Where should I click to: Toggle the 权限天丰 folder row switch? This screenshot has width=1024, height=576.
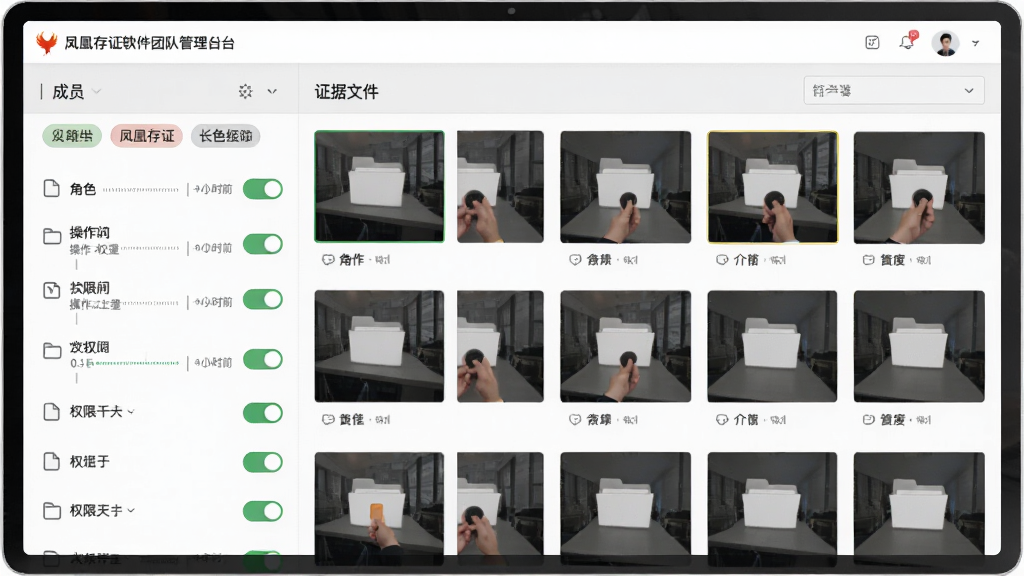pyautogui.click(x=263, y=511)
